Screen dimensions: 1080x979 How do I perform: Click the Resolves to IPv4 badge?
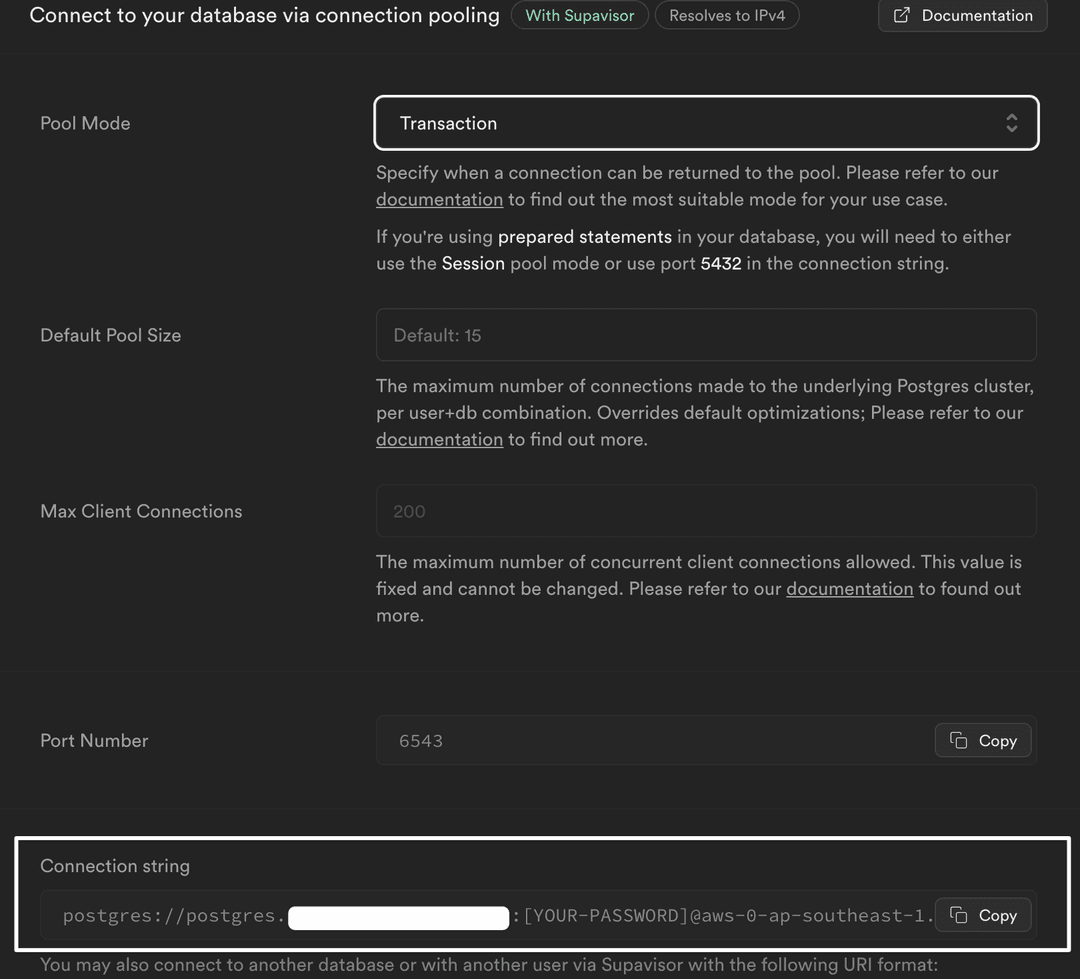[x=727, y=16]
